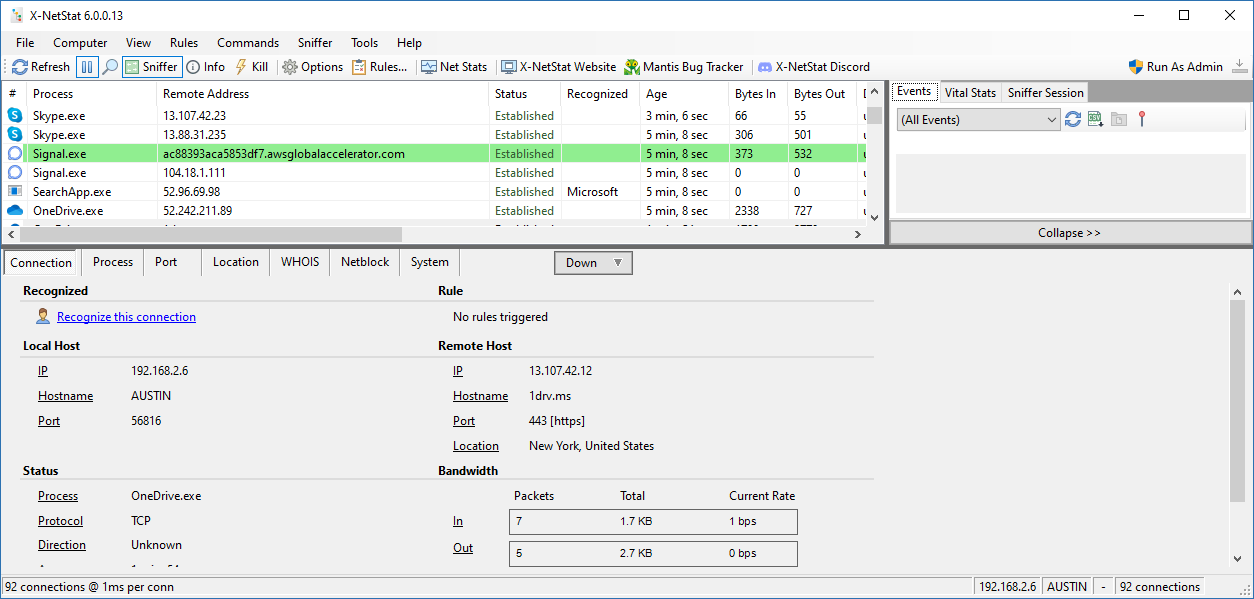Image resolution: width=1254 pixels, height=599 pixels.
Task: Open the Mantis Bug Tracker
Action: (684, 67)
